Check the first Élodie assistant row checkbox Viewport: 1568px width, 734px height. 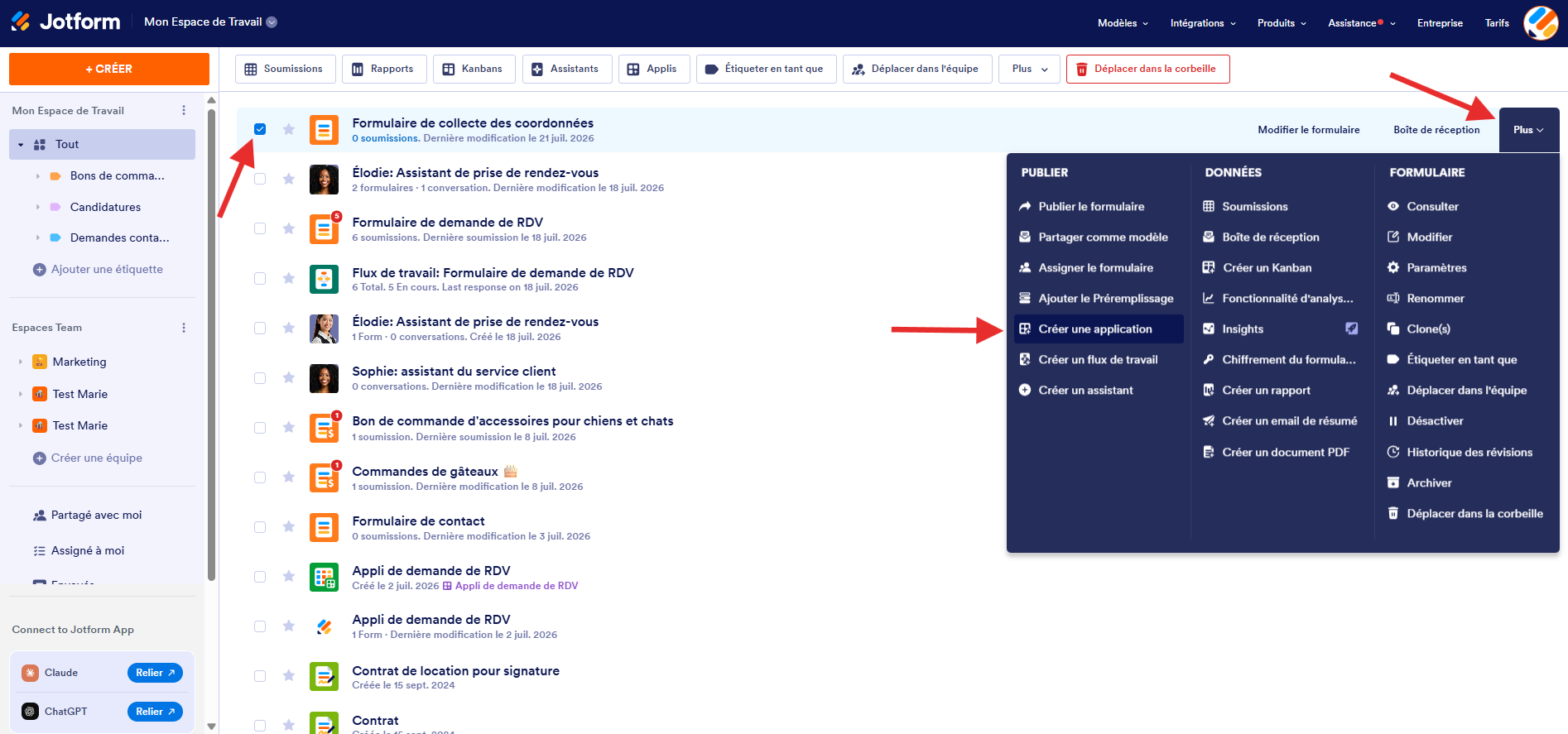pos(260,179)
